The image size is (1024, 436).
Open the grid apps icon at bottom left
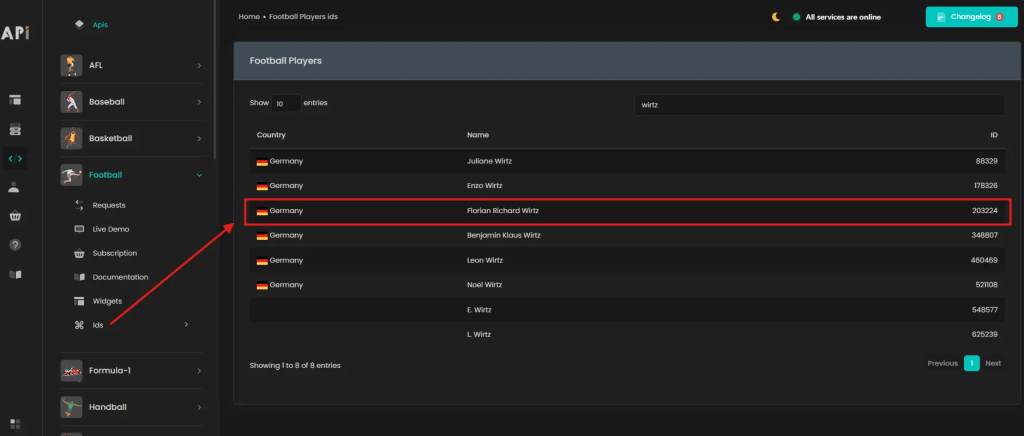[x=15, y=424]
